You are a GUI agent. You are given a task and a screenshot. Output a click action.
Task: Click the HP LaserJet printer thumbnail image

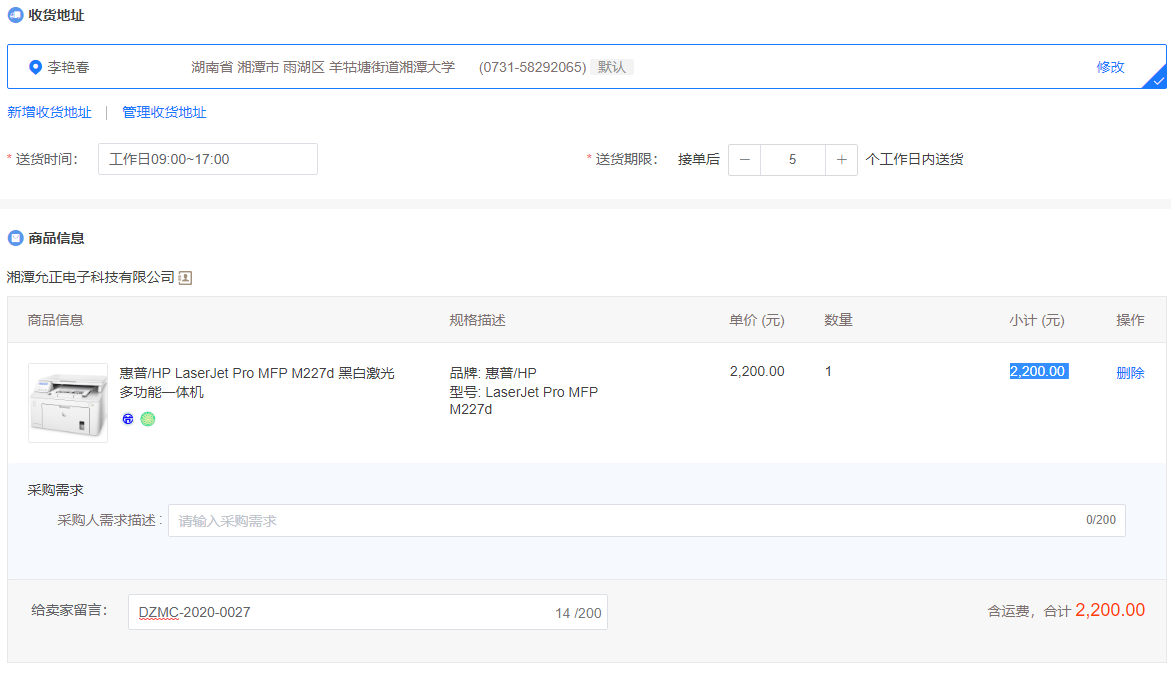(x=68, y=403)
